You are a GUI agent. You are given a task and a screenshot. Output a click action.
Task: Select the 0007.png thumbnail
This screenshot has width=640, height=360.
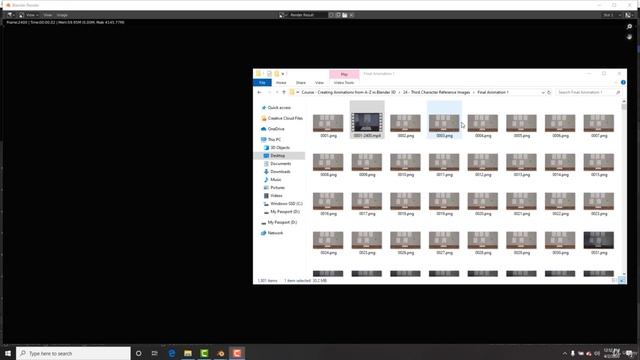[599, 123]
